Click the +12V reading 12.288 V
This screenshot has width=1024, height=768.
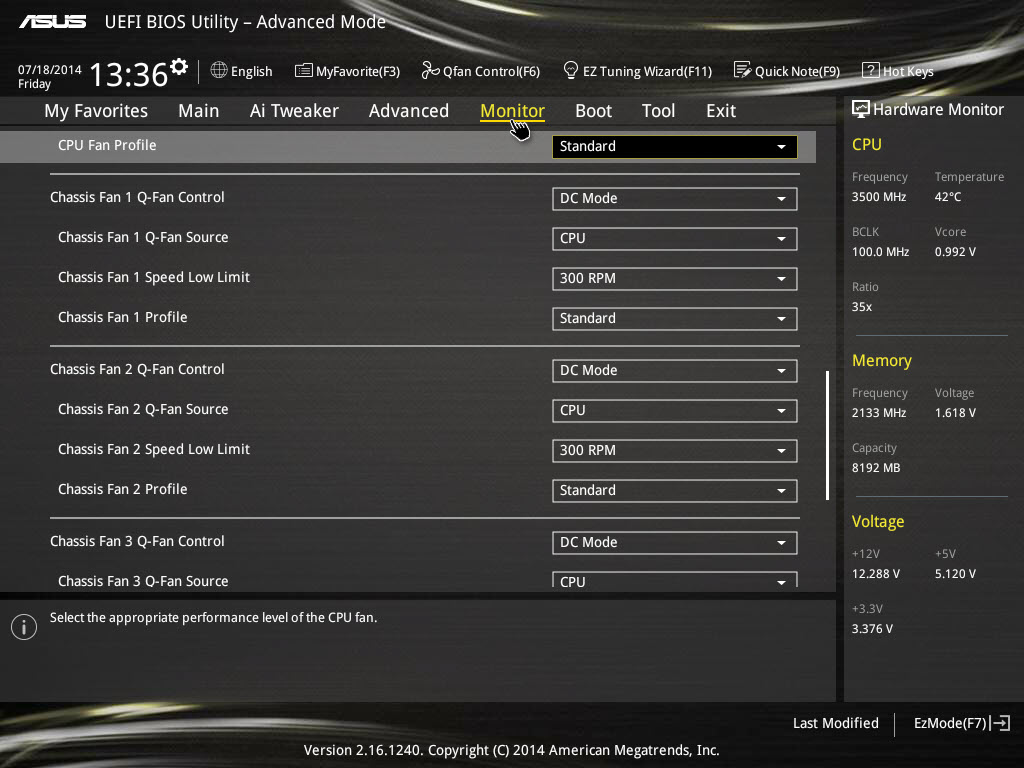[x=876, y=573]
